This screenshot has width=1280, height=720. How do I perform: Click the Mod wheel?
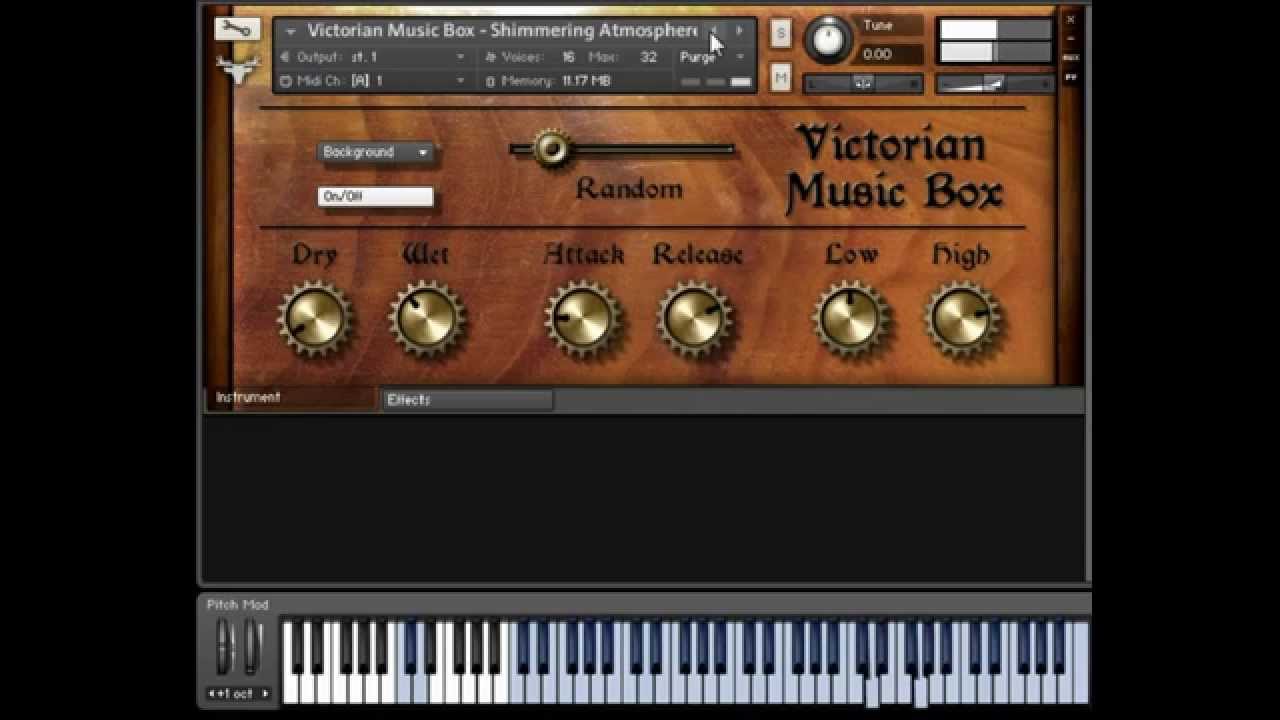[x=253, y=647]
